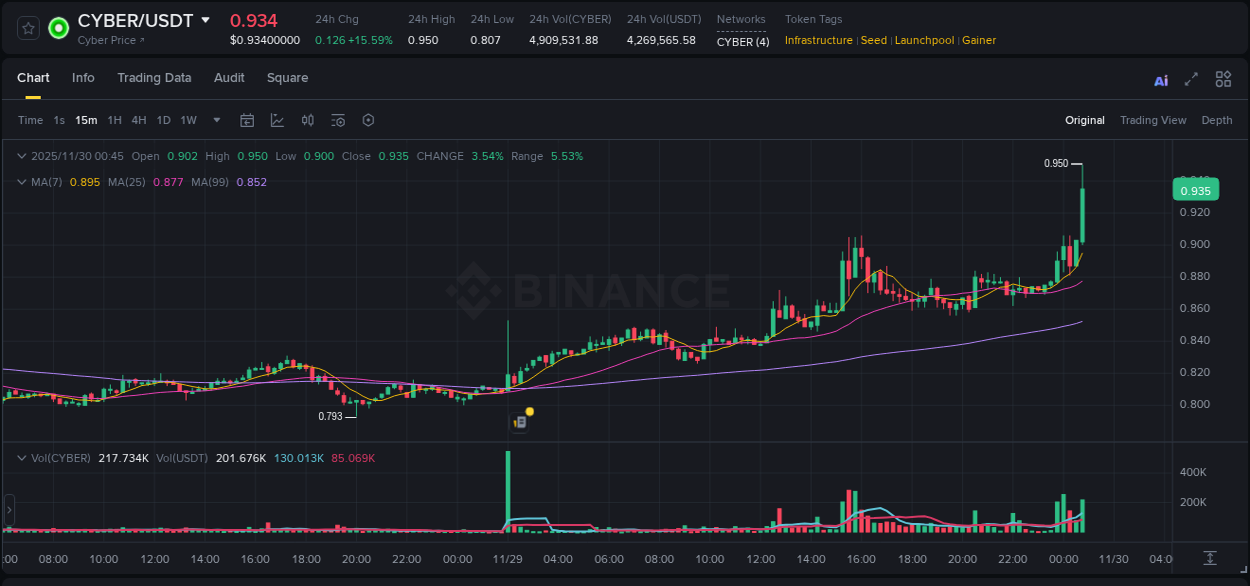Open the indicator list settings icon
Screen dimensions: 1250x586
(x=338, y=120)
